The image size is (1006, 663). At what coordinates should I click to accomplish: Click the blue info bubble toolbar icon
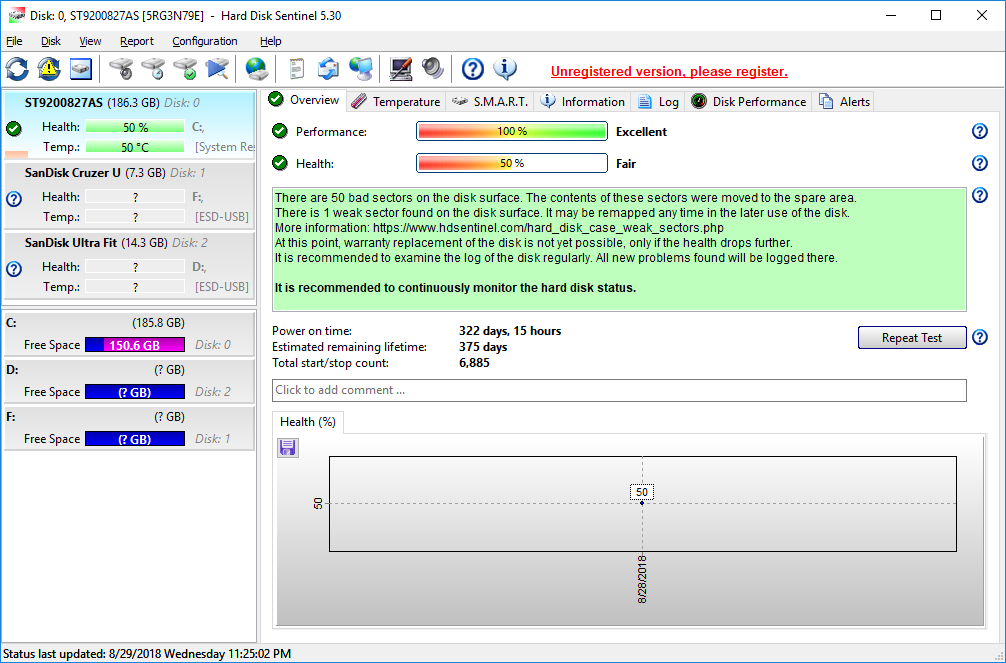point(506,69)
